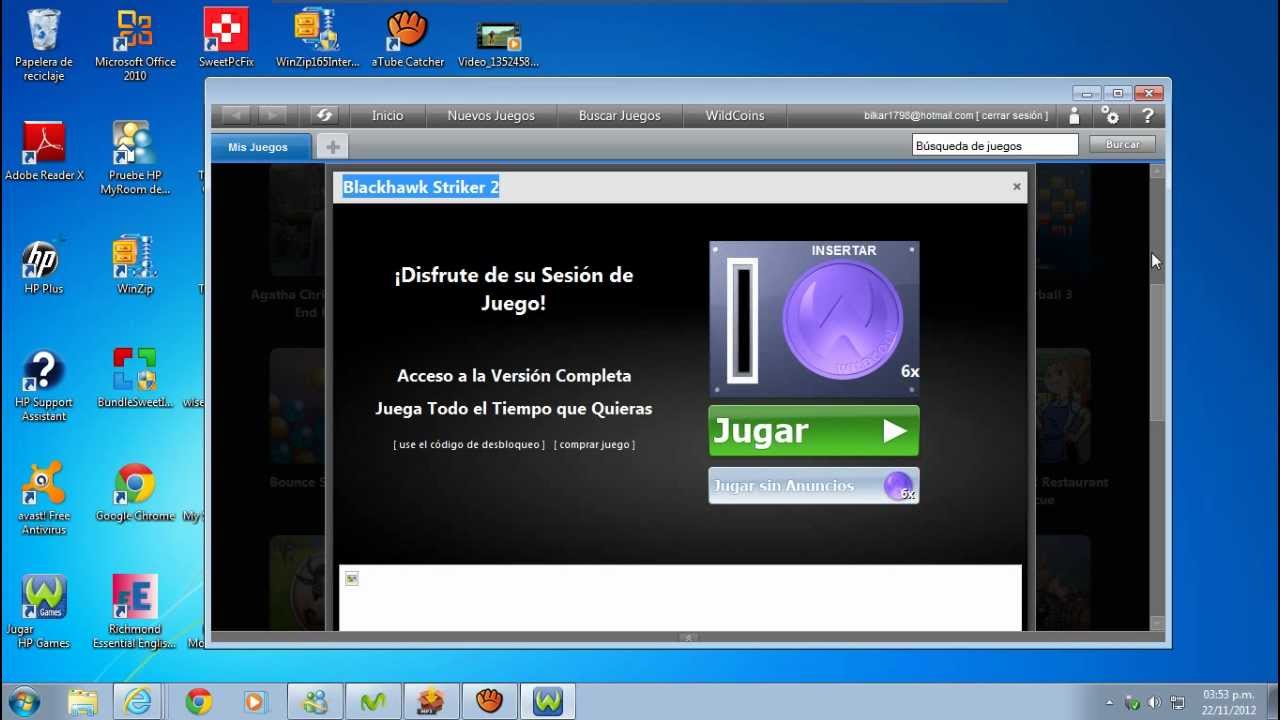
Task: Click the Blackhawk Striker 2 title text
Action: (x=421, y=187)
